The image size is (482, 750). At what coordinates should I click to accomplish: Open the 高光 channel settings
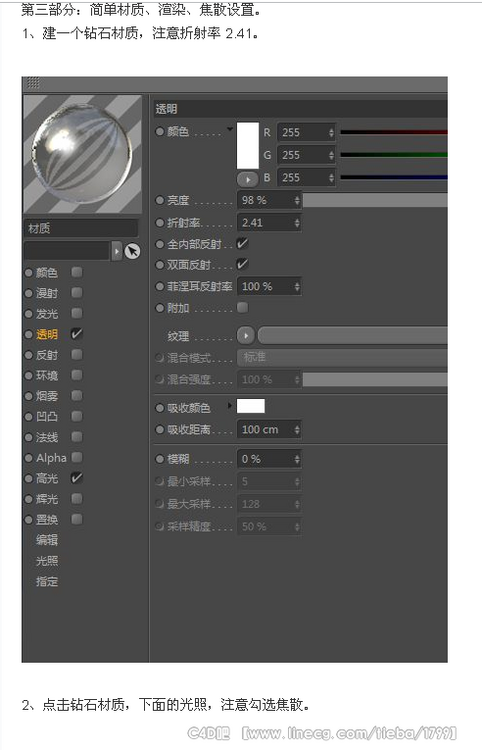point(47,478)
